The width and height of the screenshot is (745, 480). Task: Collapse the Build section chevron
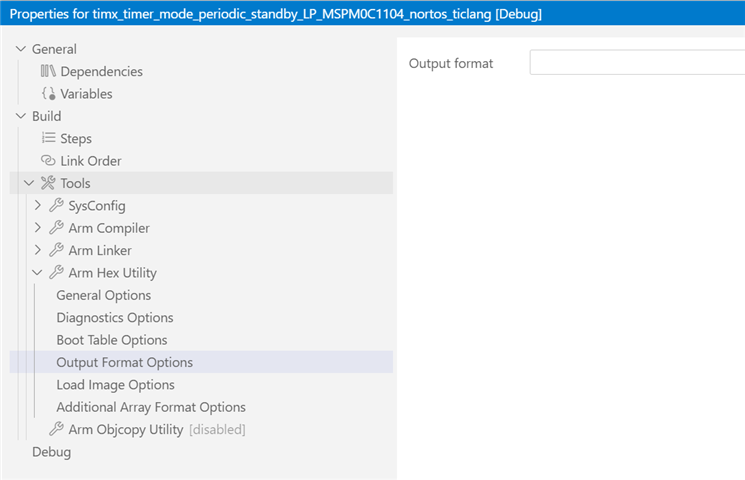(x=20, y=116)
